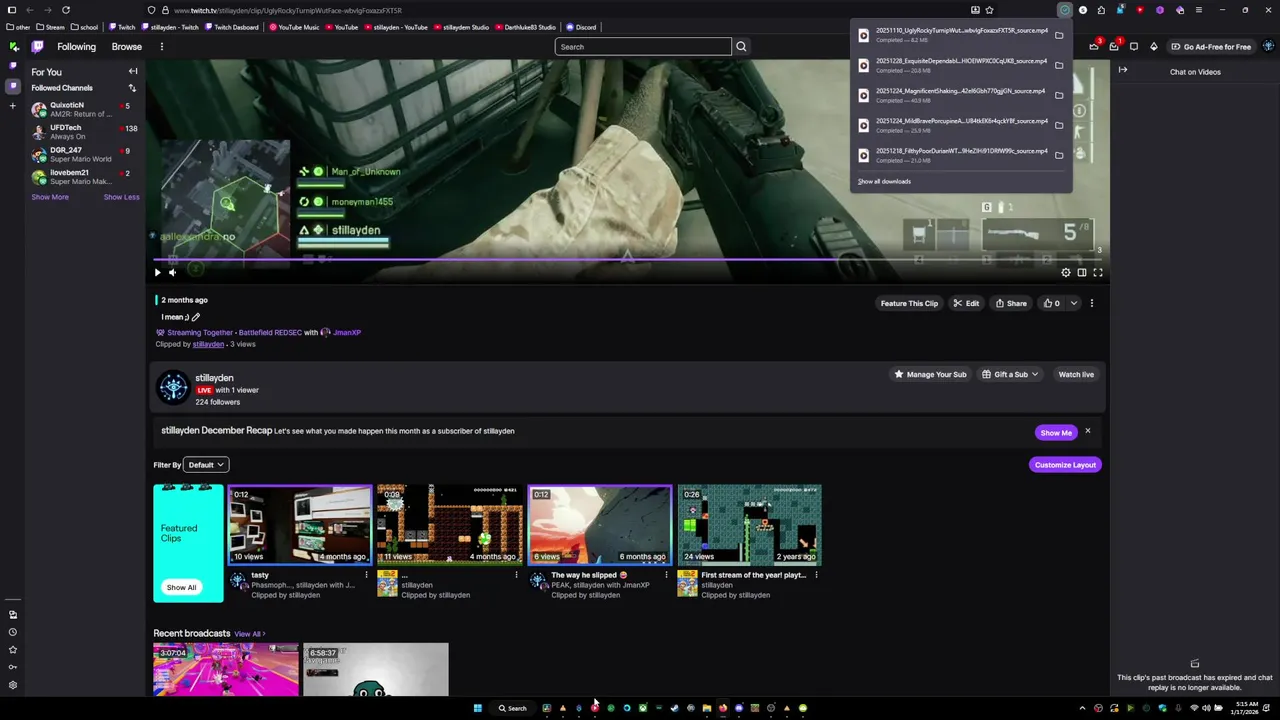Play the clip video
This screenshot has width=1280, height=720.
157,272
